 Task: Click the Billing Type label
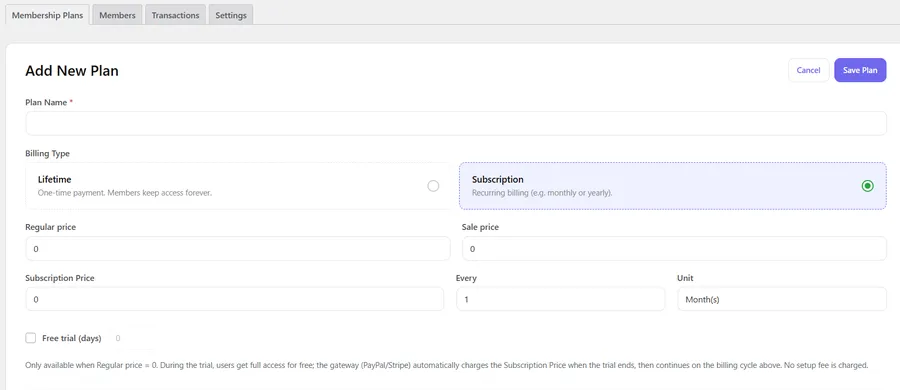coord(48,153)
